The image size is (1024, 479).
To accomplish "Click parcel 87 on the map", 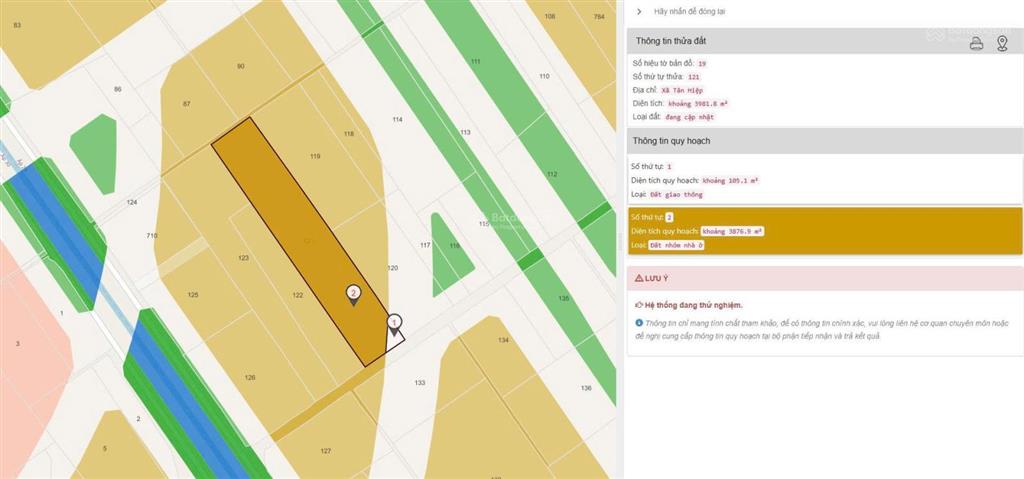I will pyautogui.click(x=186, y=105).
